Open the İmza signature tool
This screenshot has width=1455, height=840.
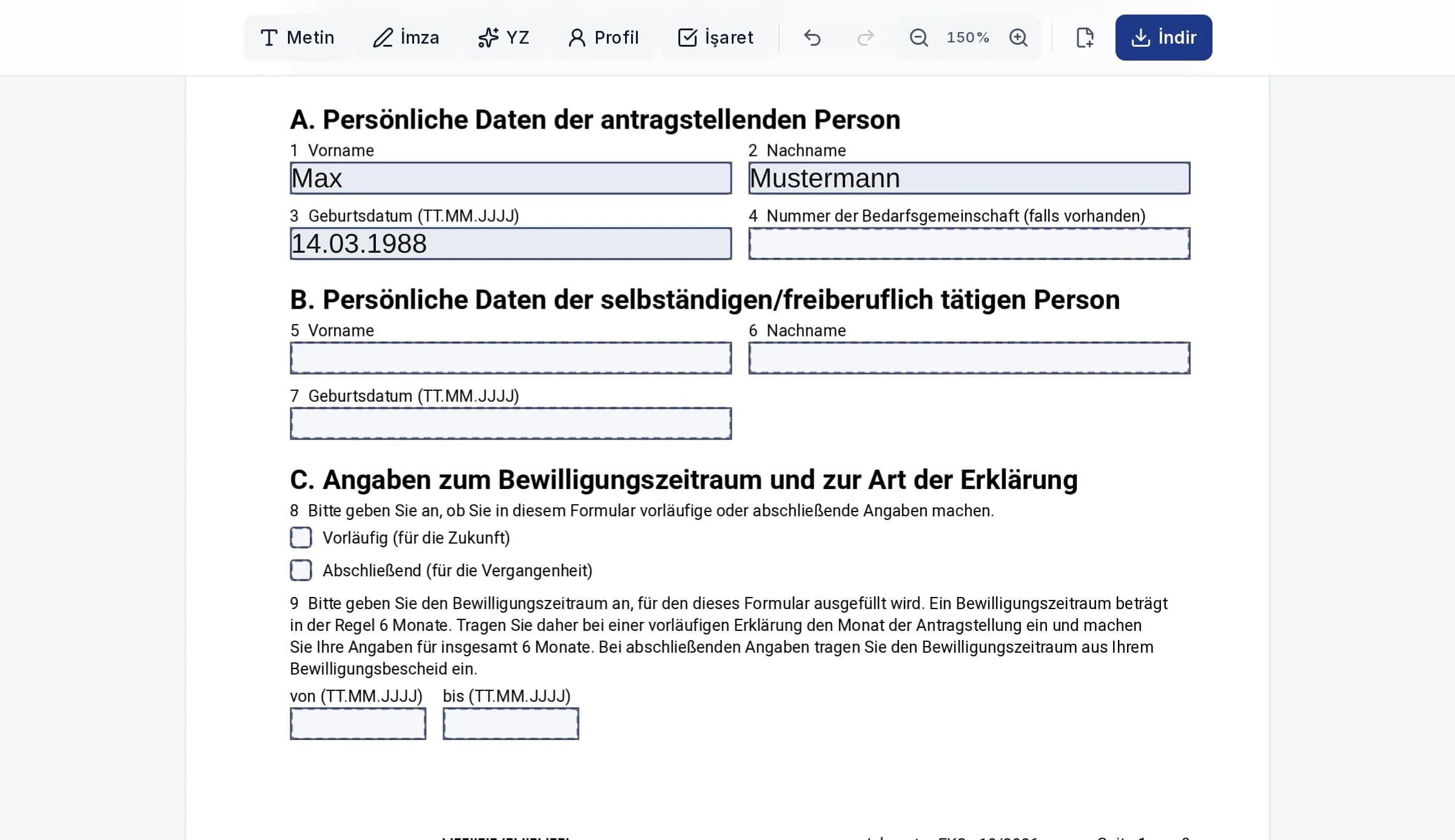[406, 38]
